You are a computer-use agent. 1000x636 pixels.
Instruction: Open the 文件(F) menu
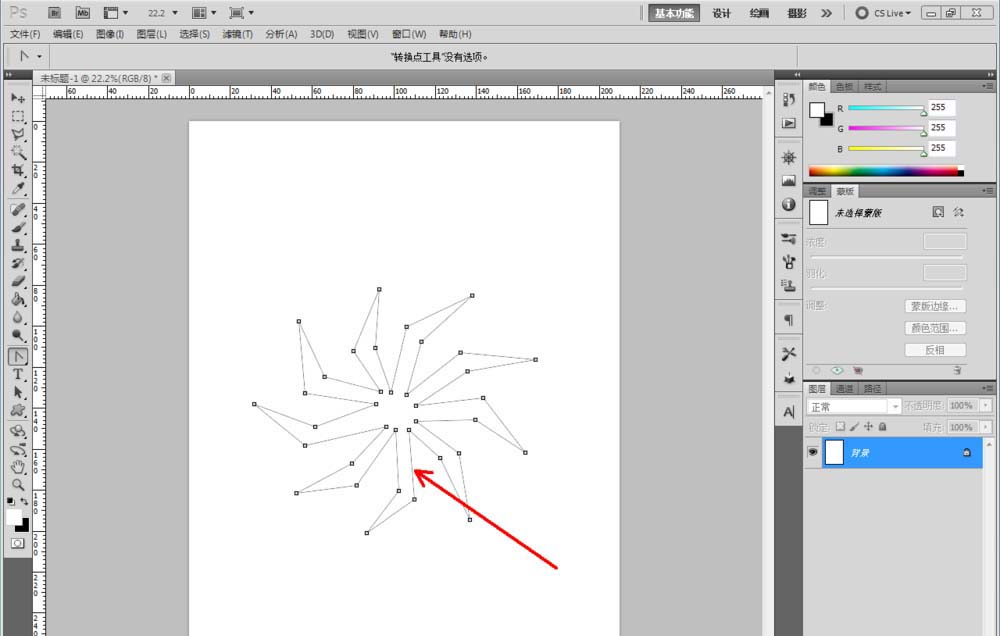pyautogui.click(x=25, y=34)
